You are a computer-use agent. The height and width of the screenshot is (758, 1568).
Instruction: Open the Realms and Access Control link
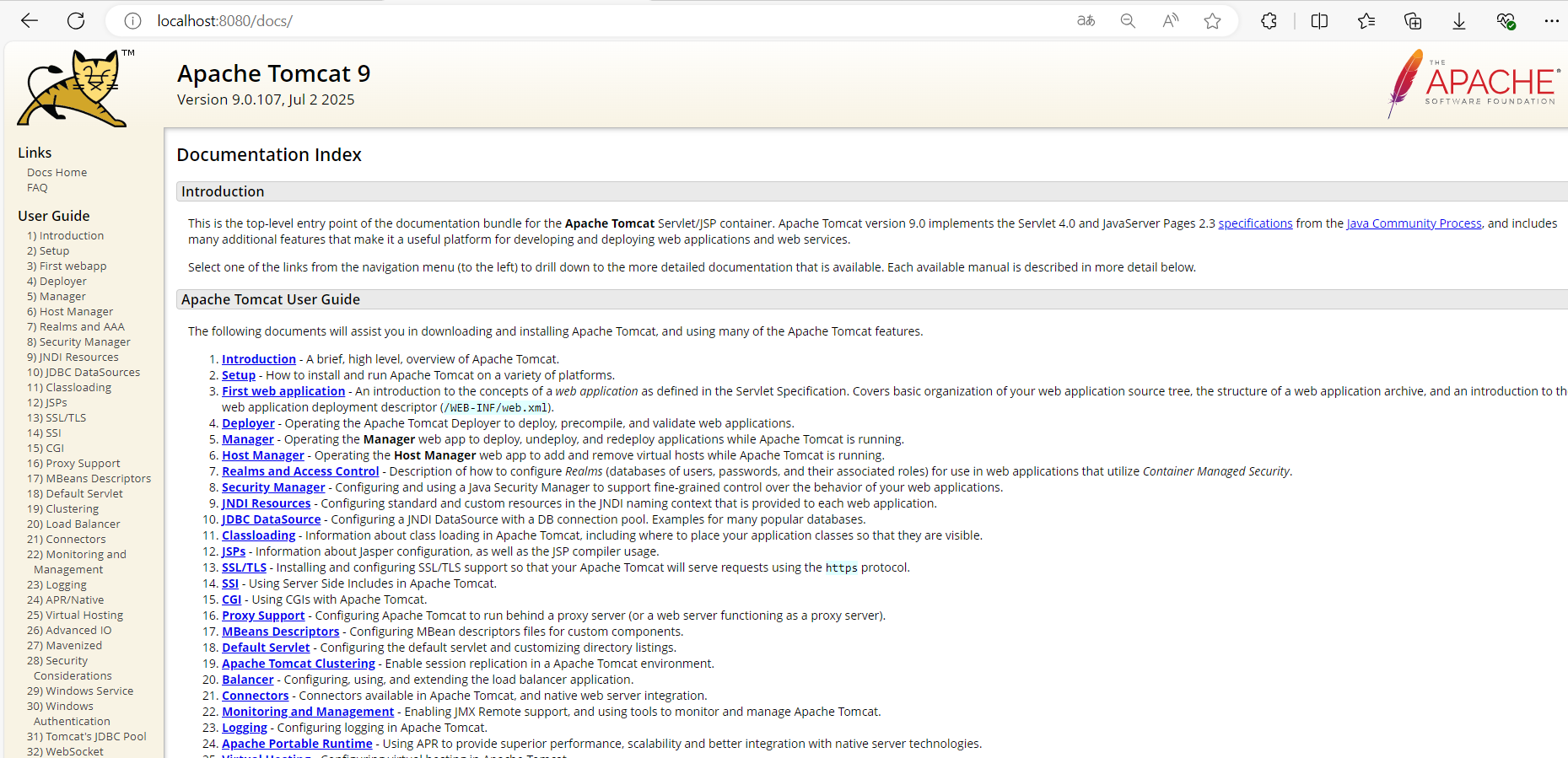click(300, 471)
